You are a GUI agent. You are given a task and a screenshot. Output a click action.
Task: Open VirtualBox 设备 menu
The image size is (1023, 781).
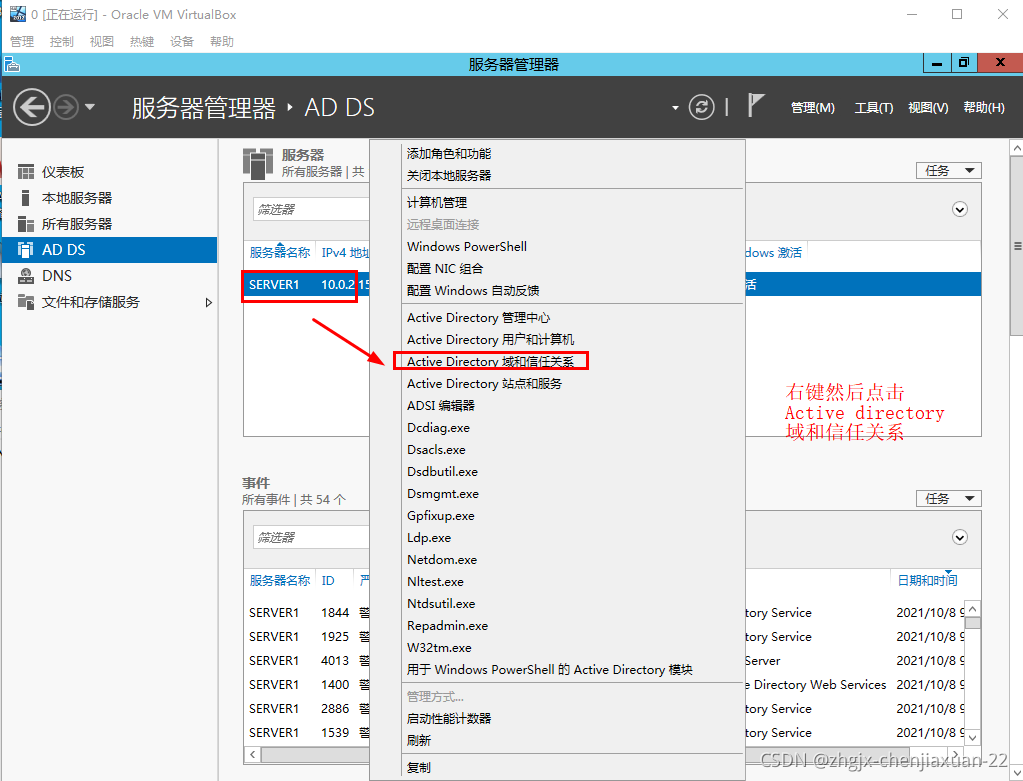(x=181, y=42)
